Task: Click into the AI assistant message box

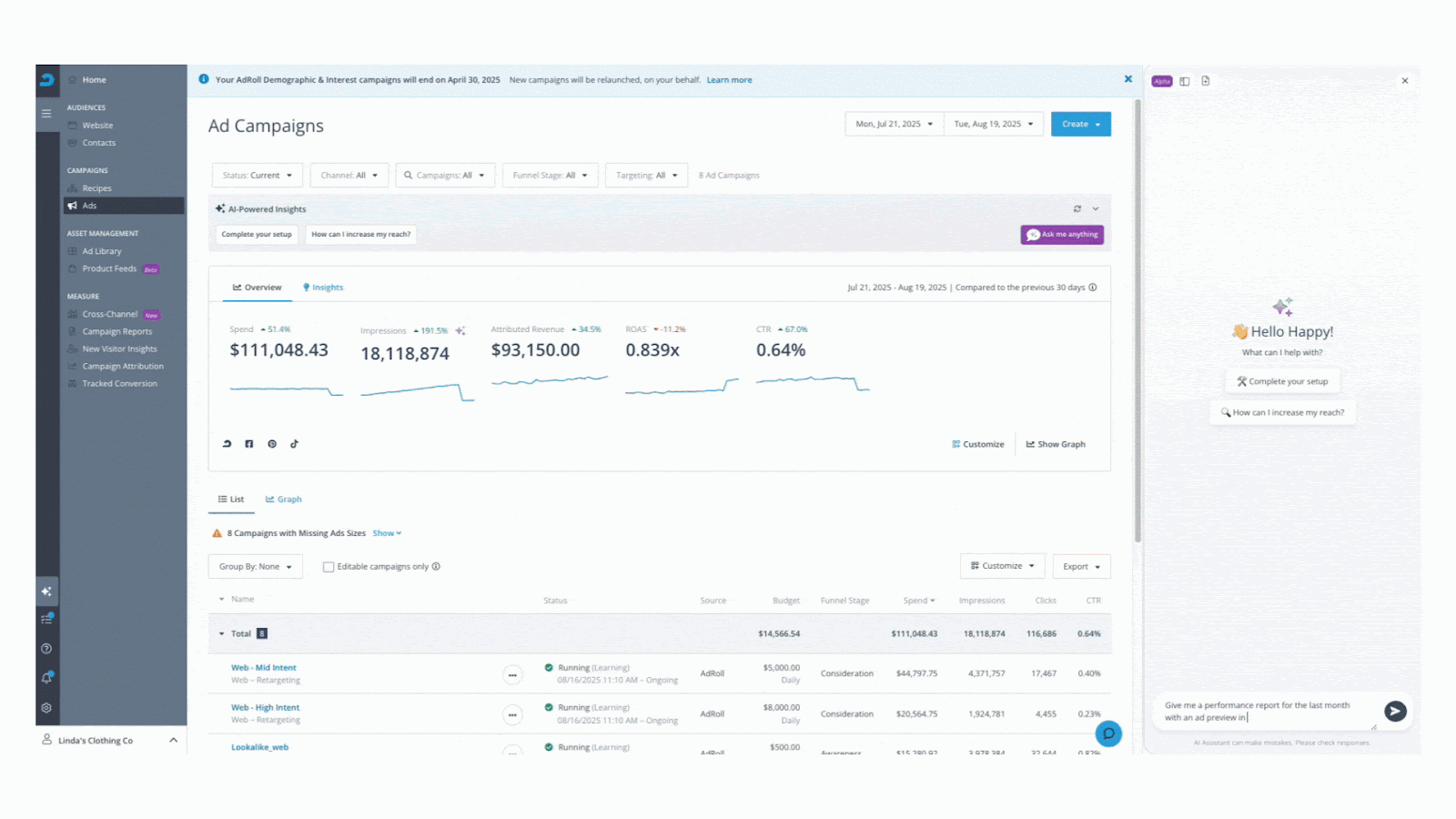Action: coord(1265,712)
